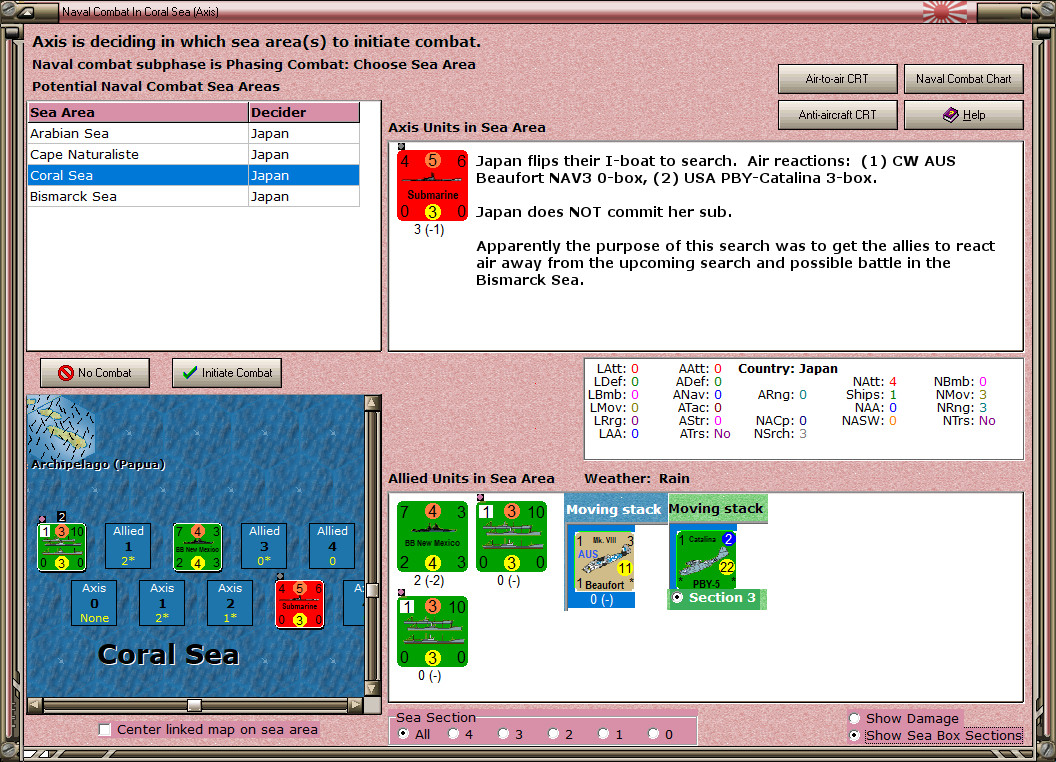The height and width of the screenshot is (762, 1056).
Task: Click the map vertical scrollbar thumb
Action: tap(372, 591)
